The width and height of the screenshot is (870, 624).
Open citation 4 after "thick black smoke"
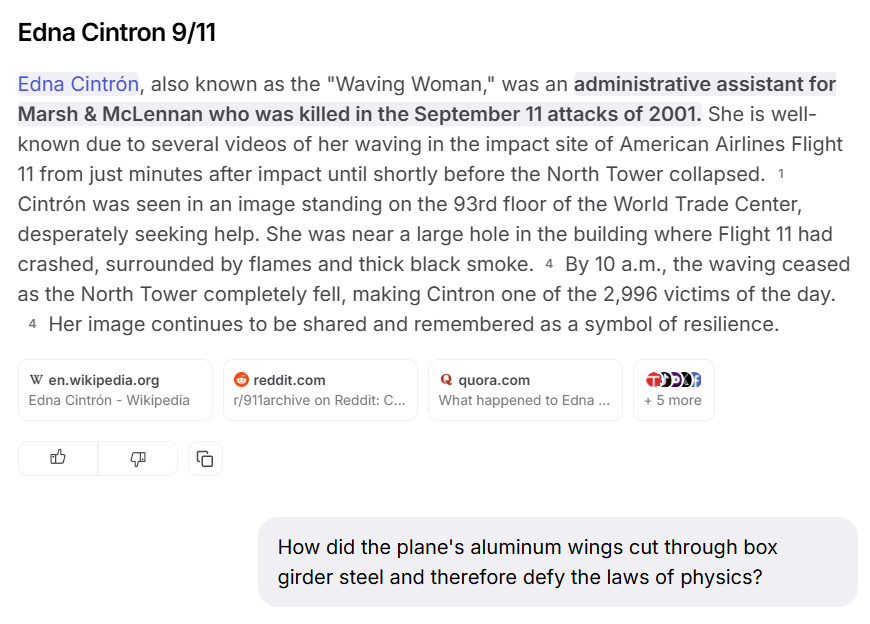(x=549, y=265)
